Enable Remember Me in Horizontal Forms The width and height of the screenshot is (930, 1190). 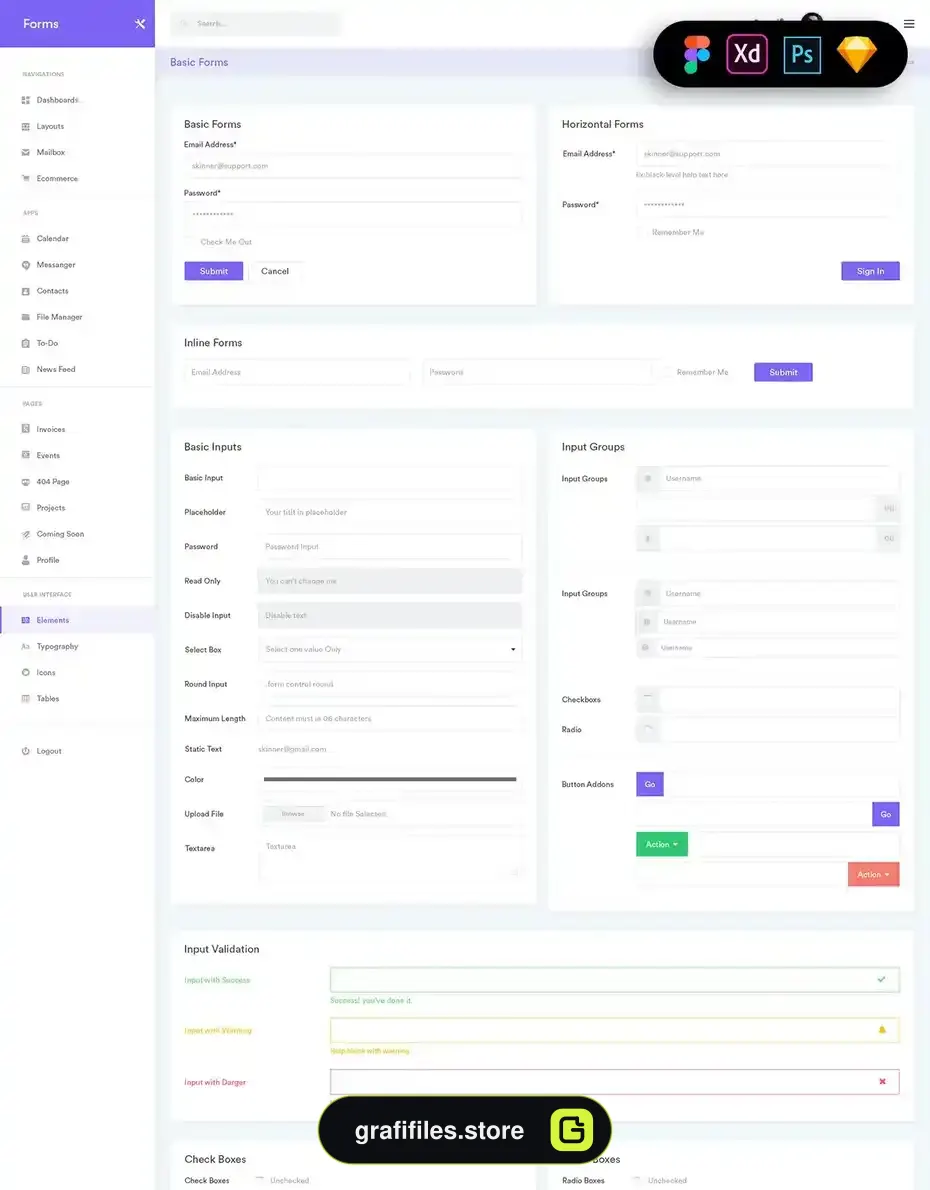click(x=641, y=232)
